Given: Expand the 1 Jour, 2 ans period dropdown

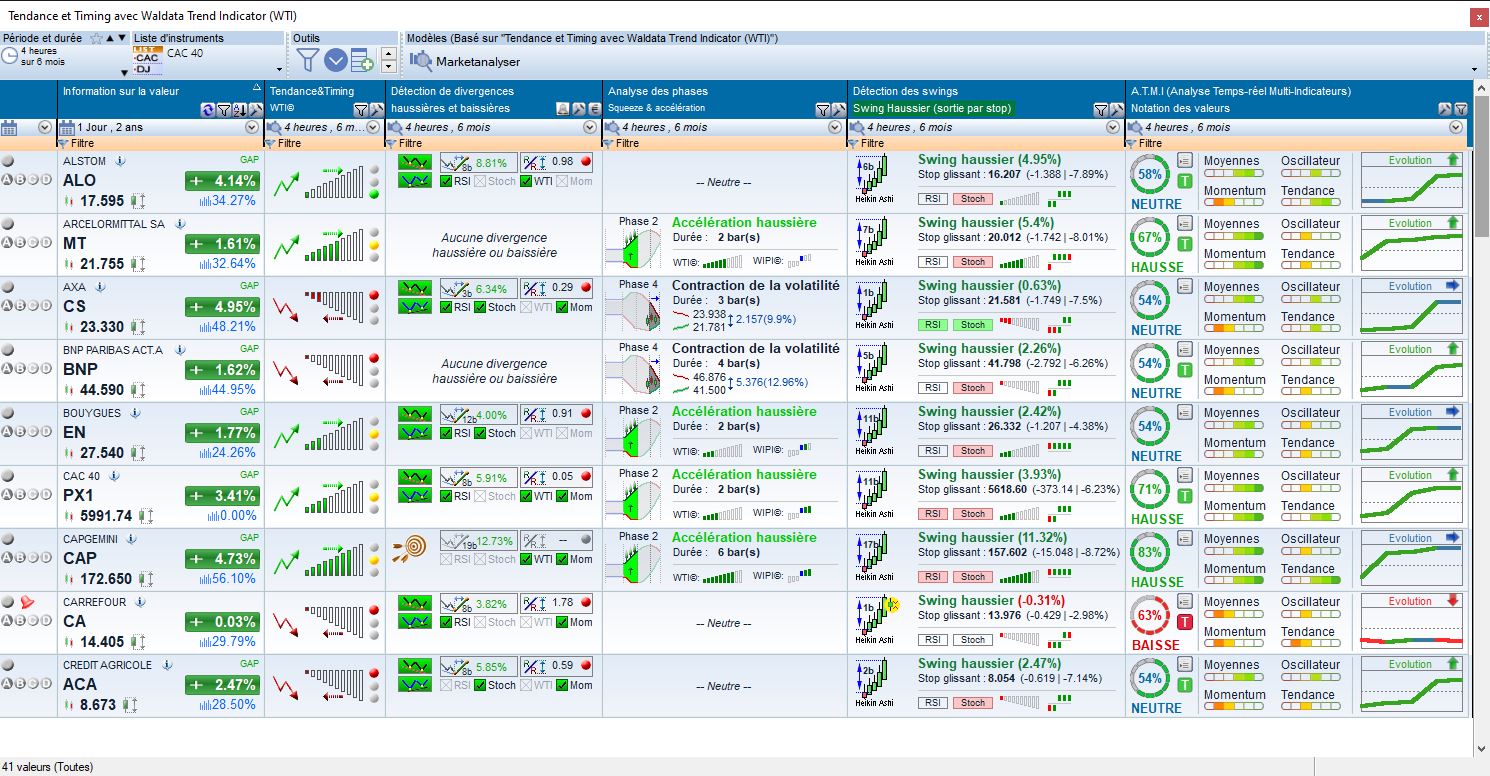Looking at the screenshot, I should pos(252,127).
